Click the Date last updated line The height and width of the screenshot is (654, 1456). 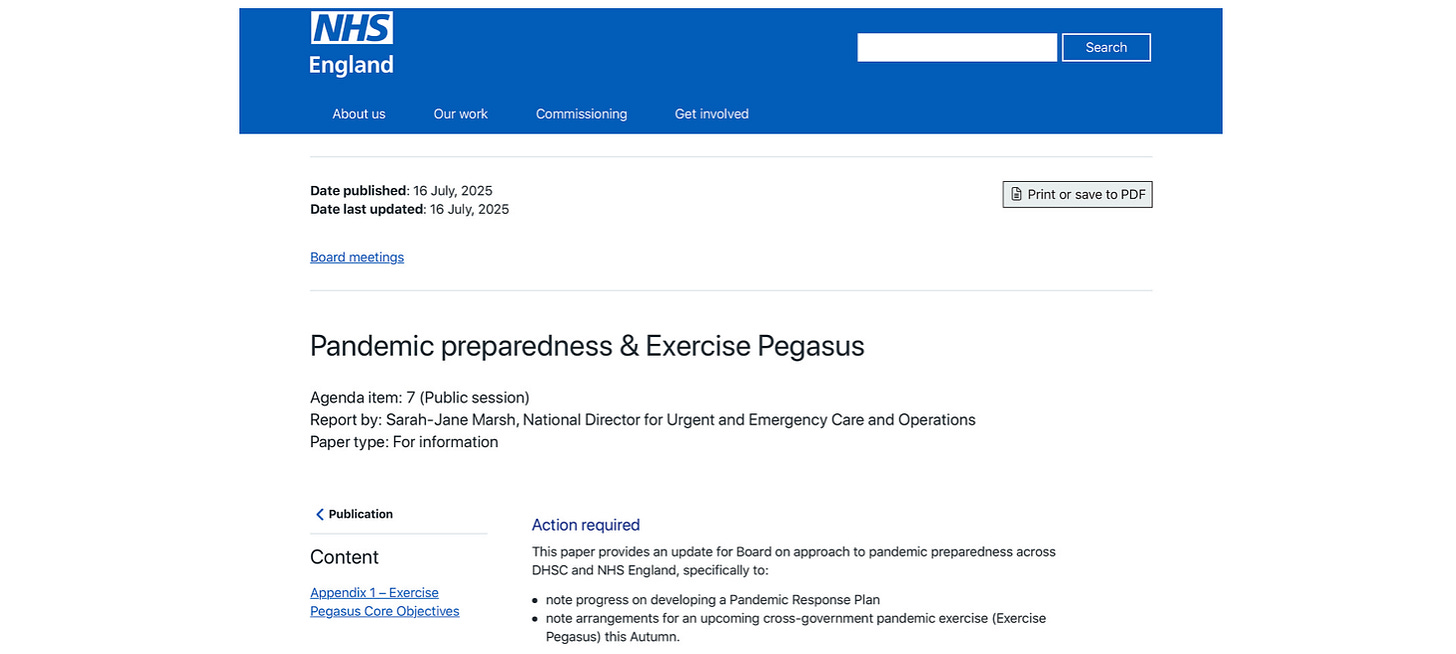pos(409,209)
